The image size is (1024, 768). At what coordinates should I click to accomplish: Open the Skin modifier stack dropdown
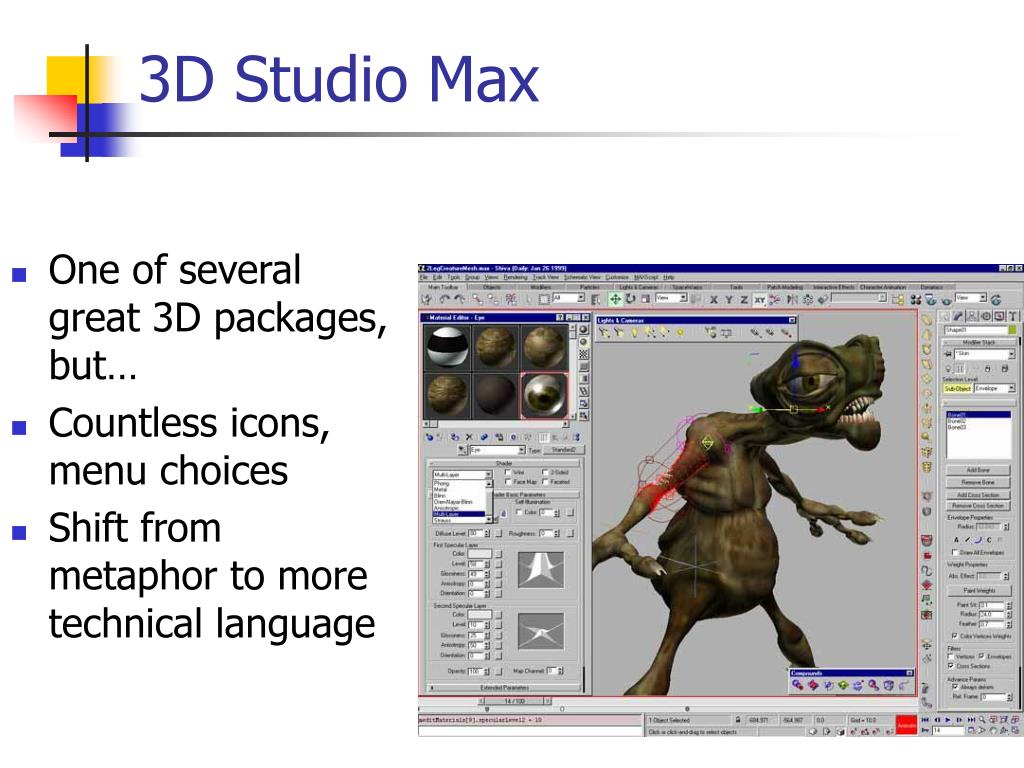1011,353
